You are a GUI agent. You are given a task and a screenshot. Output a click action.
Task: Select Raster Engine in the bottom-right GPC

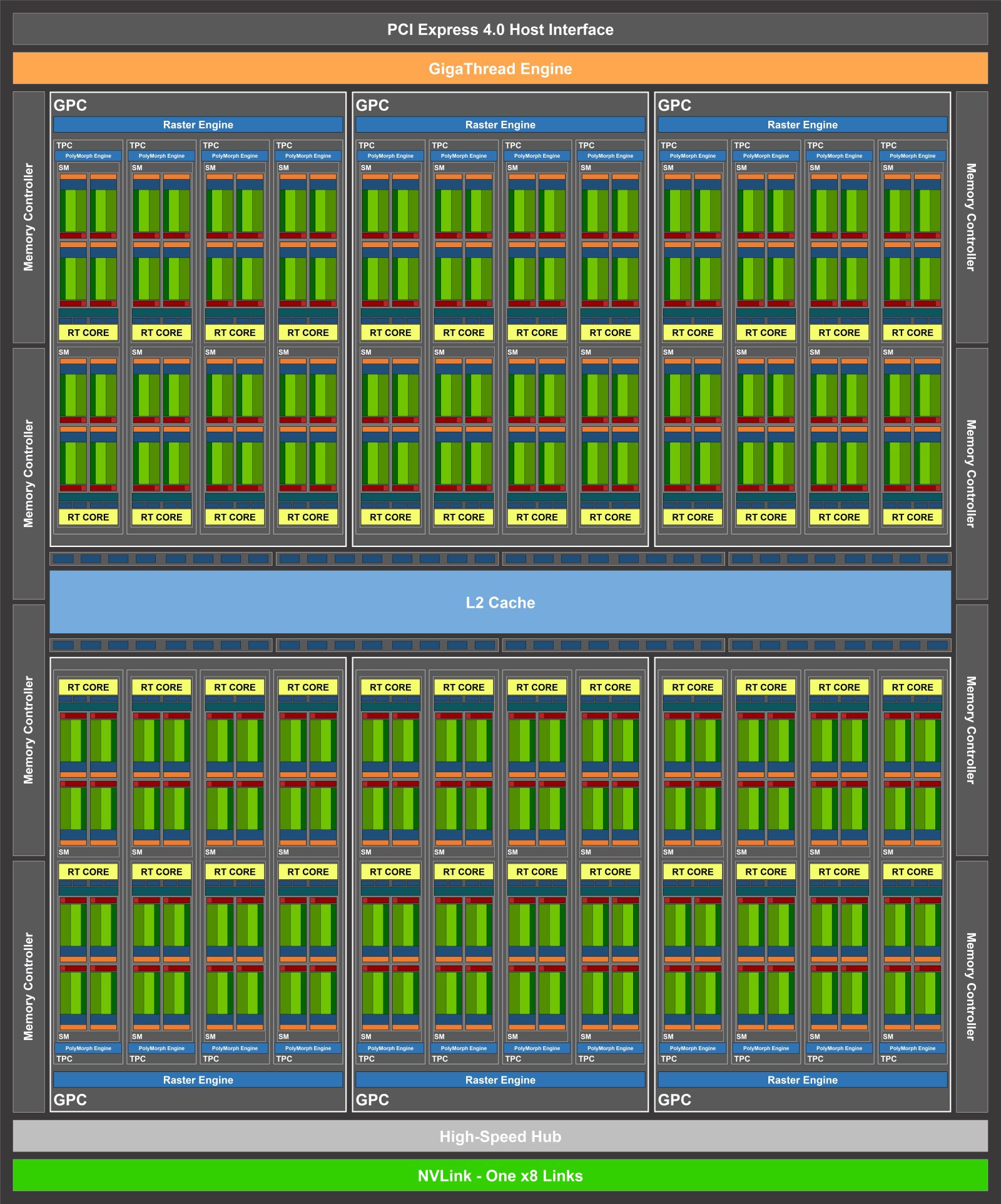(x=803, y=1079)
